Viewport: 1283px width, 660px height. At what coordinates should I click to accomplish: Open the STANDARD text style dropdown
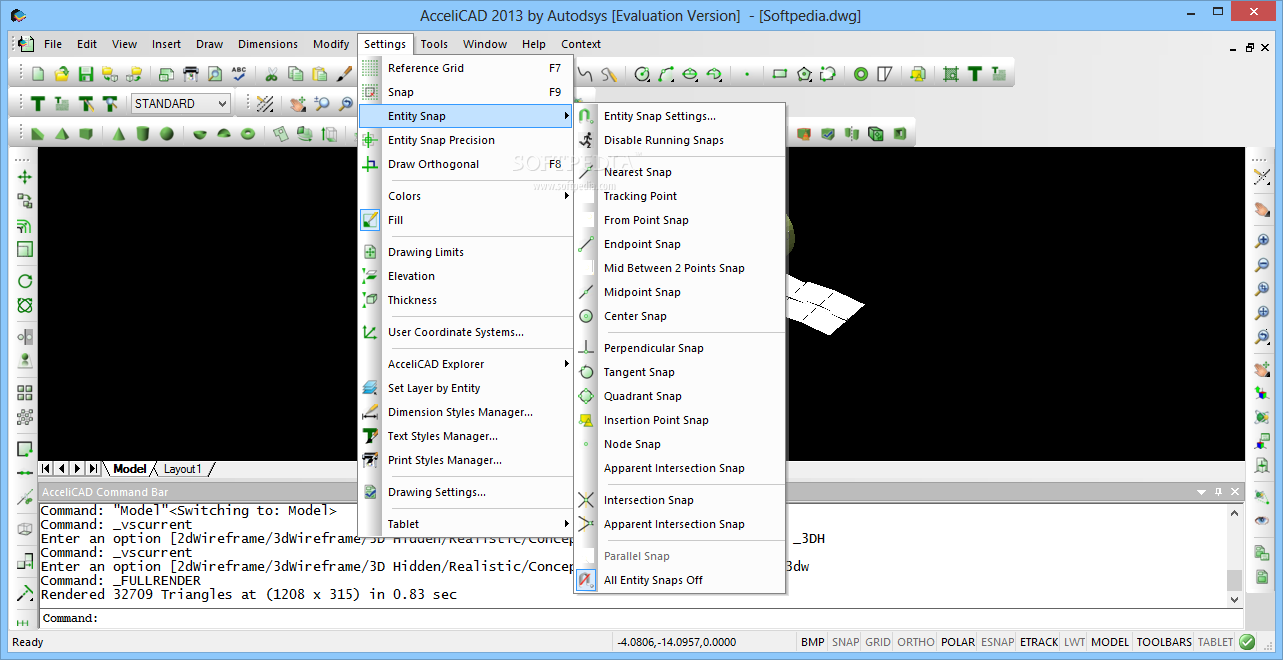point(181,104)
